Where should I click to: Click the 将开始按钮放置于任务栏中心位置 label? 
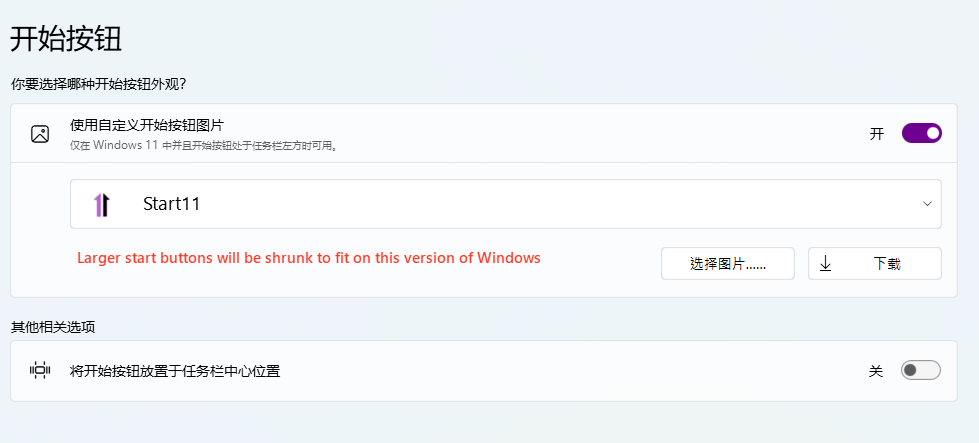(175, 371)
